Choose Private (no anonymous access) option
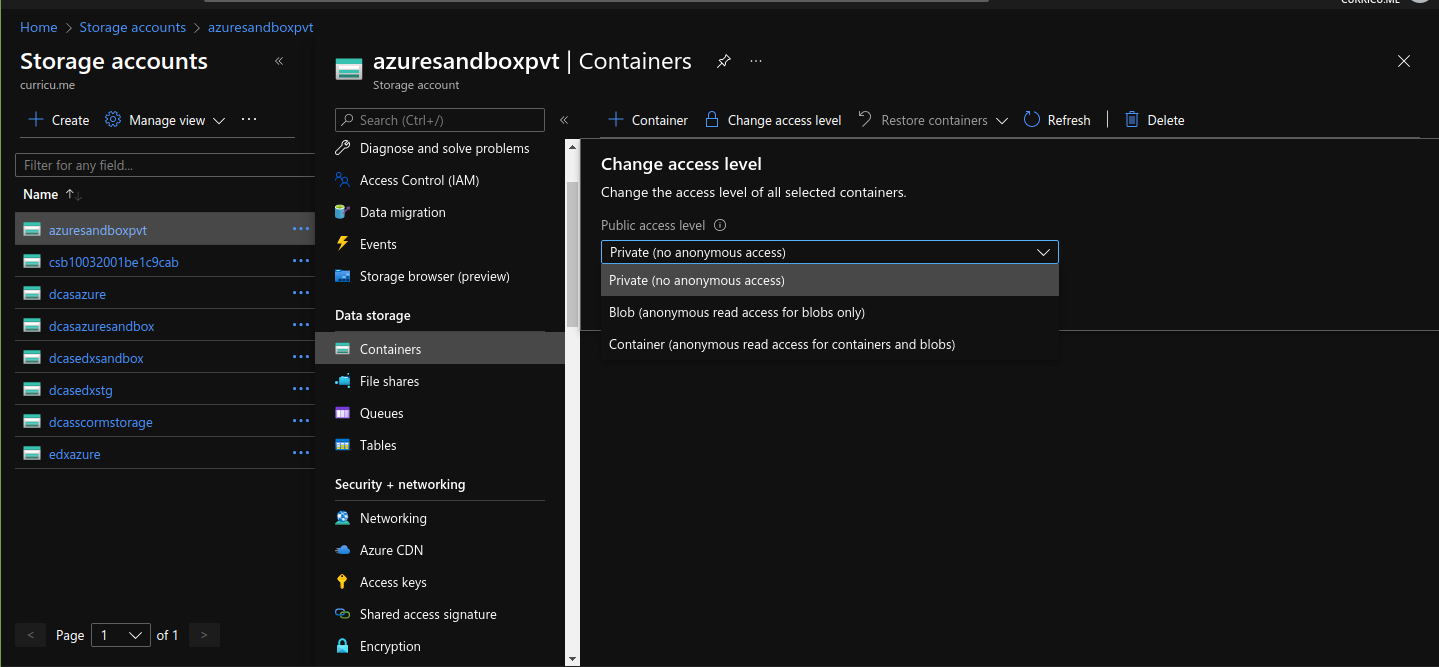Viewport: 1439px width, 667px height. (829, 280)
